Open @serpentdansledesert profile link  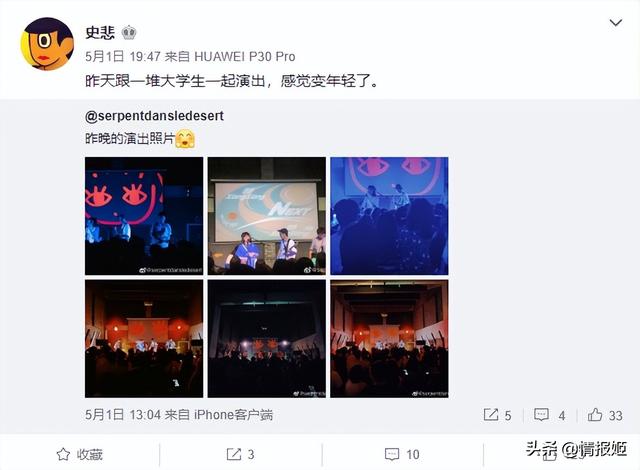tap(154, 116)
